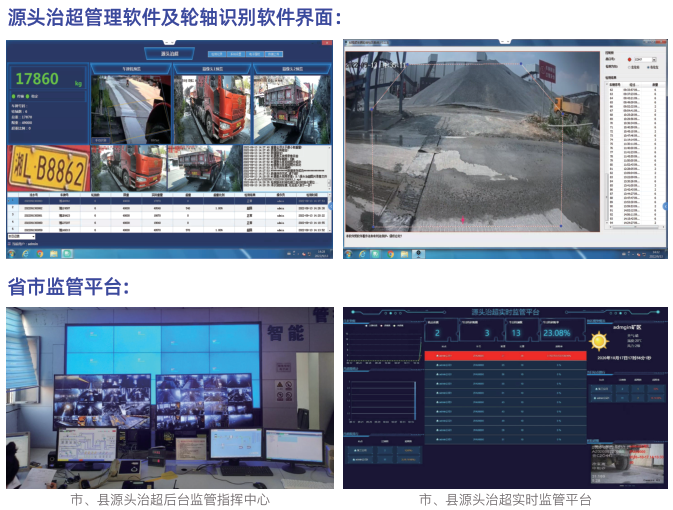Open dropdown below the weighing records table
This screenshot has width=673, height=510.
pyautogui.click(x=21, y=237)
